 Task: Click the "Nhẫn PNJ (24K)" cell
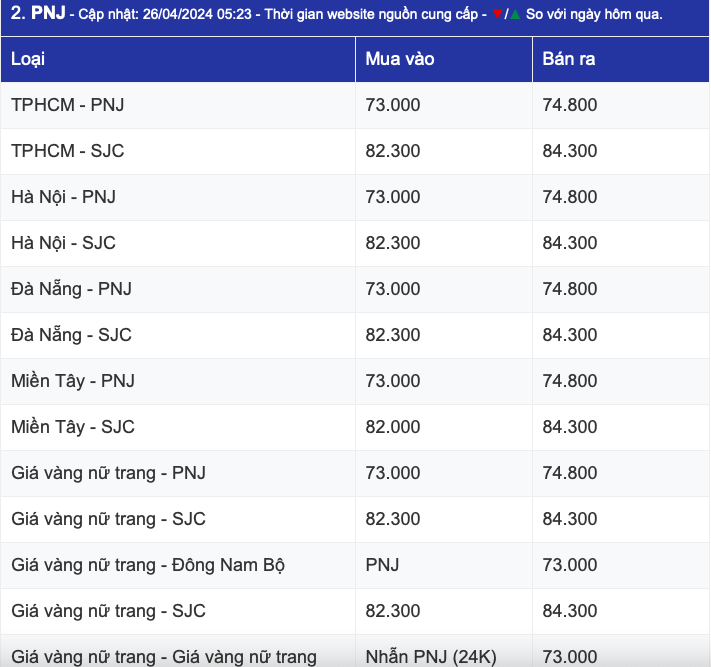point(431,657)
